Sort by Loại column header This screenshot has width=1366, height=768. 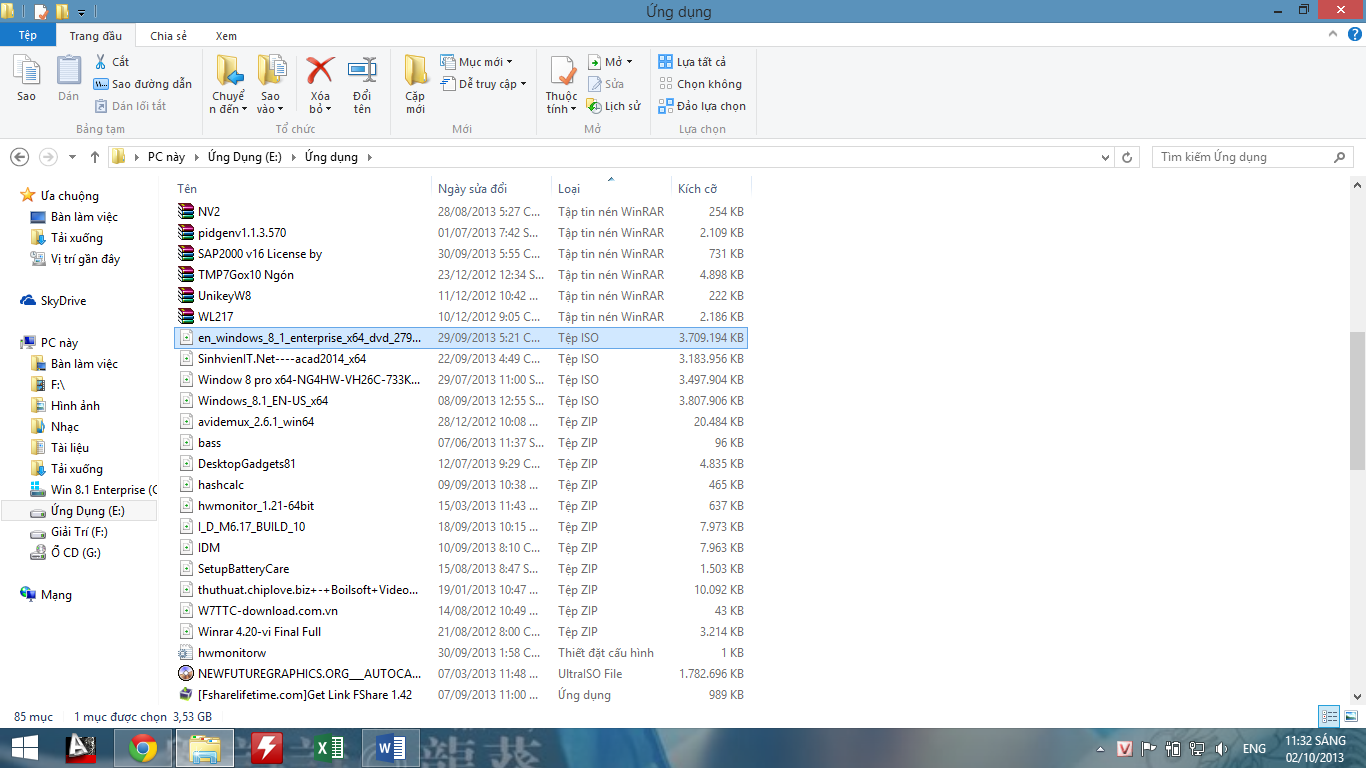point(612,189)
